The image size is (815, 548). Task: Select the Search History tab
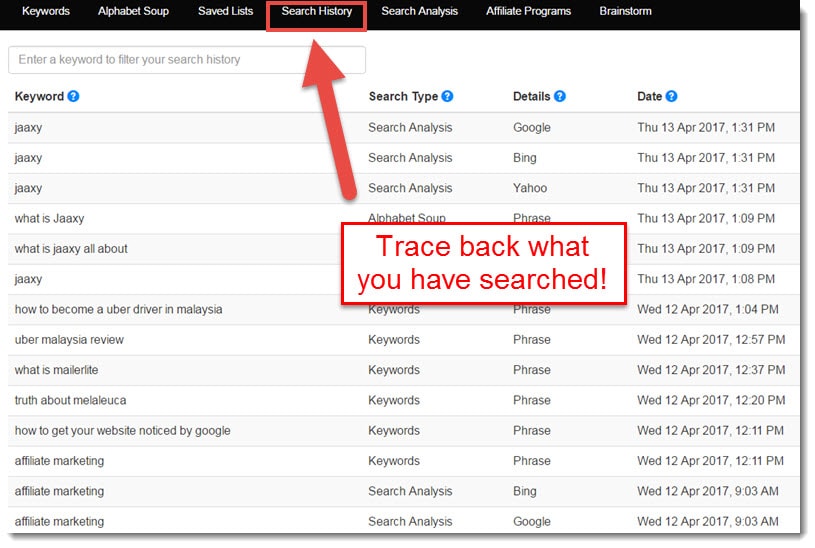317,11
